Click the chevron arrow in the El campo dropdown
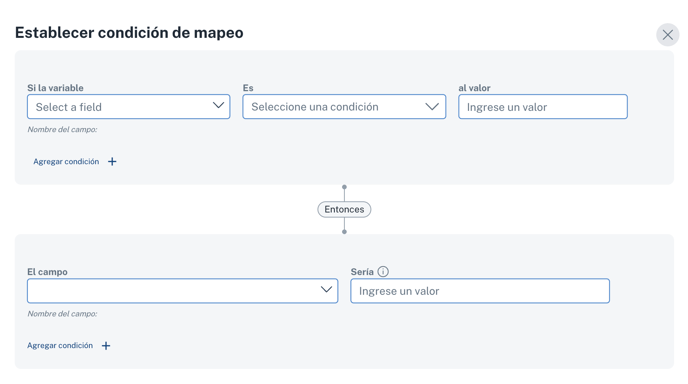 (326, 290)
